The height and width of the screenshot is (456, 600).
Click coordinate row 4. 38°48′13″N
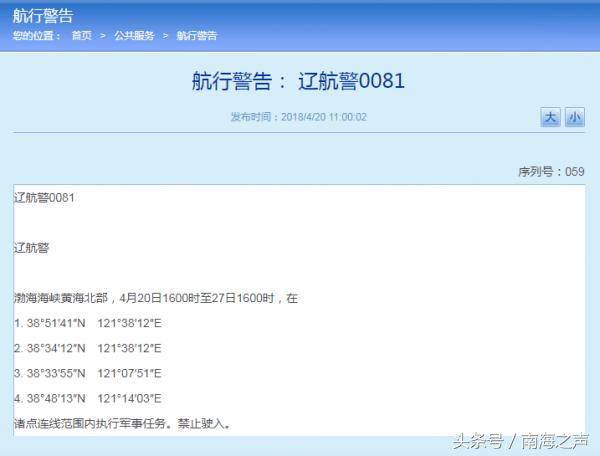pyautogui.click(x=88, y=399)
